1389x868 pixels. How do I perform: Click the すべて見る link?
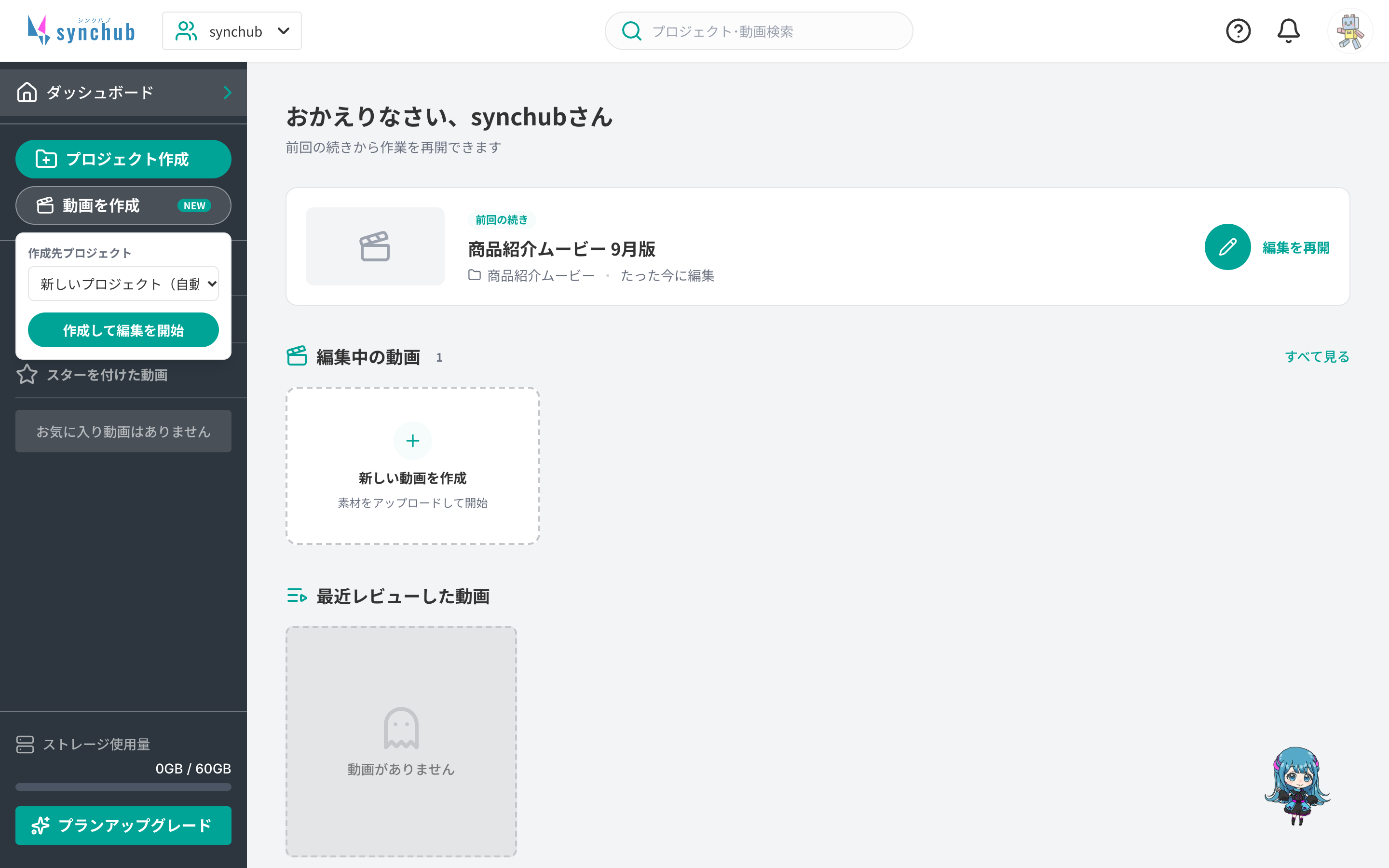tap(1317, 356)
